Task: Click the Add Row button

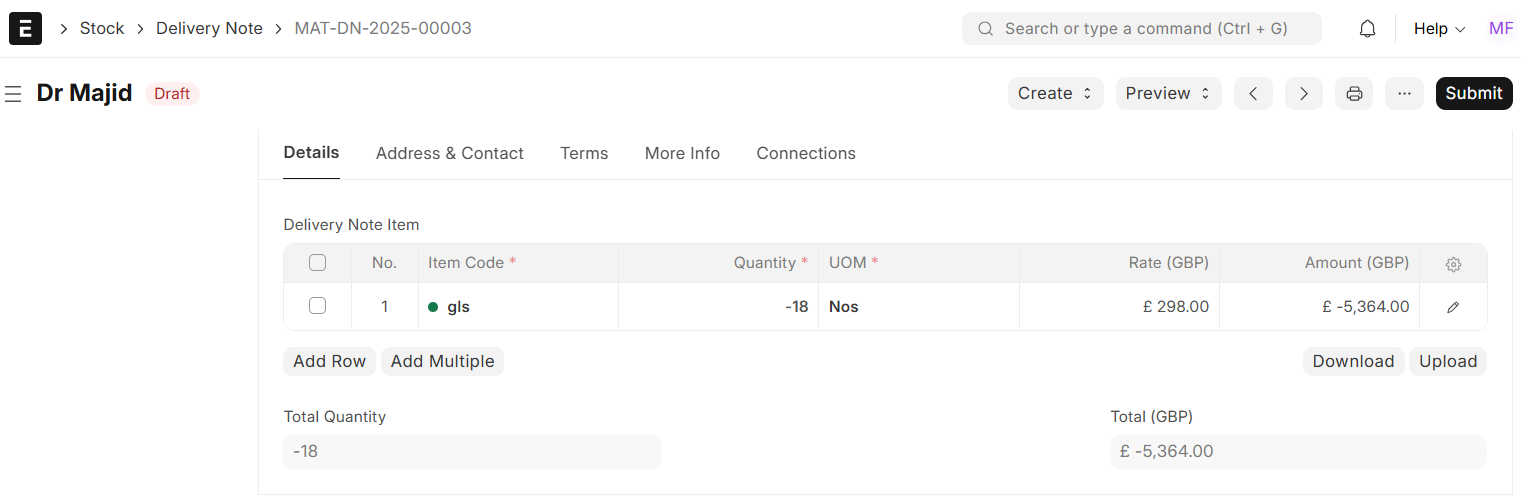Action: [x=329, y=361]
